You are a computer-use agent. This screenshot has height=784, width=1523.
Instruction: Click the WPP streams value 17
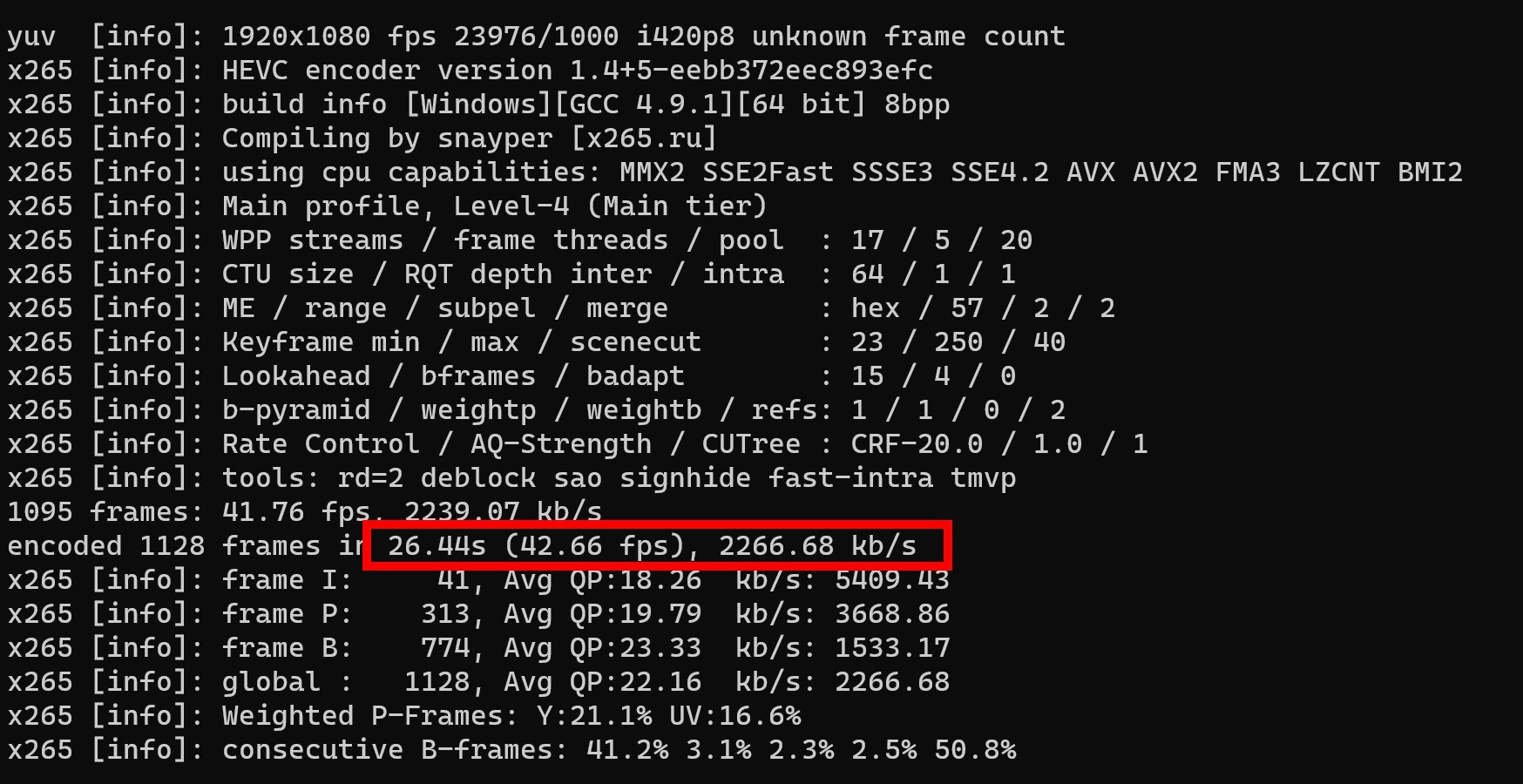coord(867,240)
